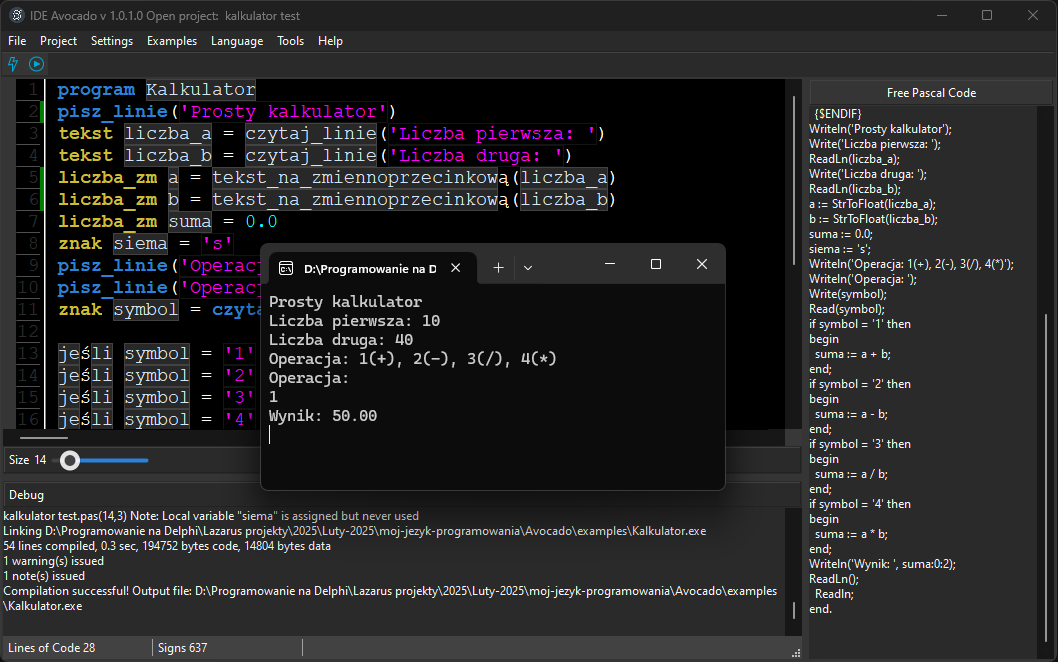Image resolution: width=1058 pixels, height=662 pixels.
Task: Open the File menu
Action: (x=17, y=41)
